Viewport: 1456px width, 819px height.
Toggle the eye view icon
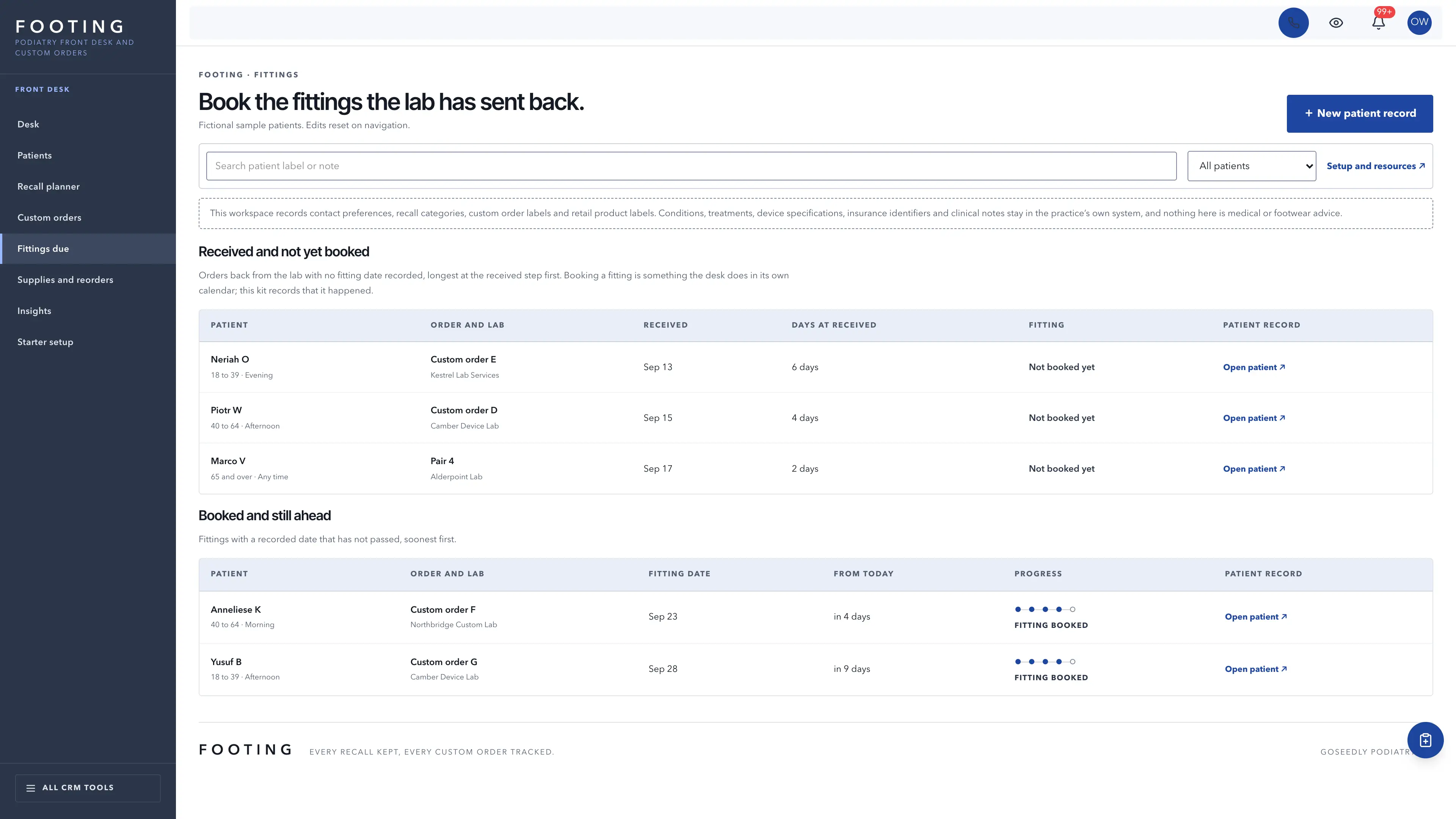(x=1335, y=23)
